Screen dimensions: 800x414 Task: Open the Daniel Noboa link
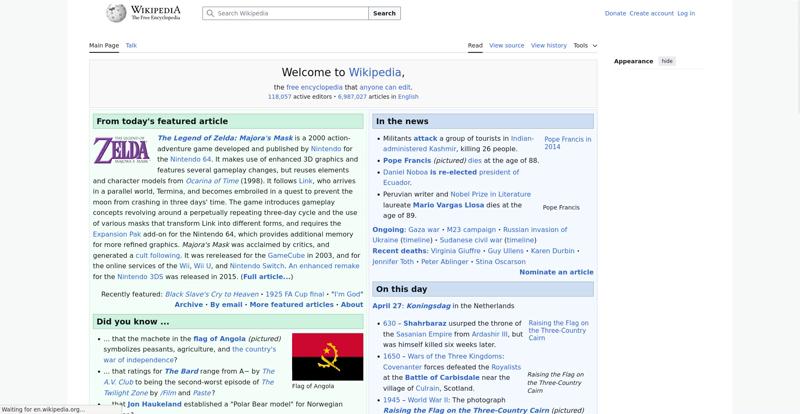tap(406, 172)
